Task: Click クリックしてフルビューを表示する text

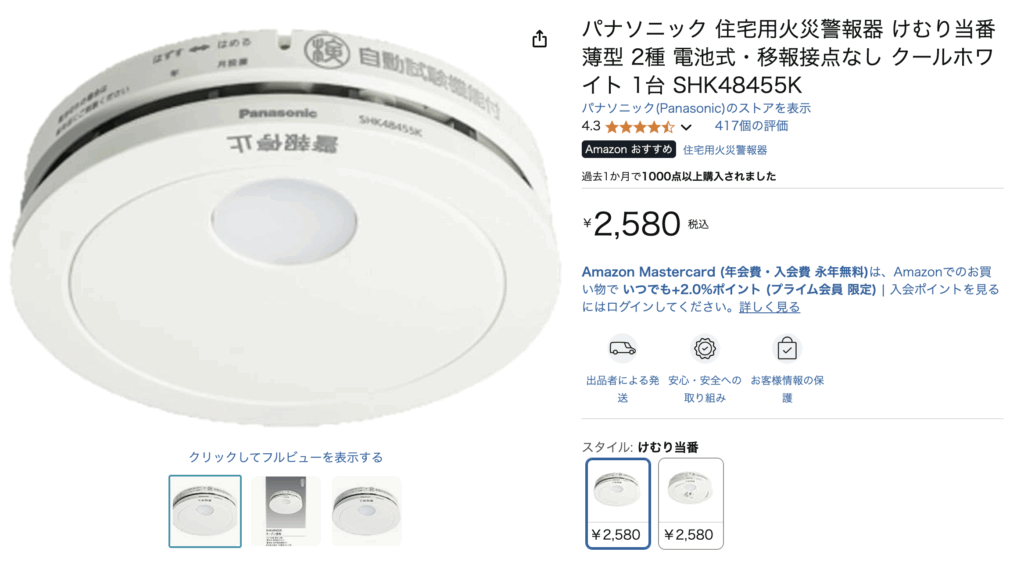Action: click(x=285, y=457)
